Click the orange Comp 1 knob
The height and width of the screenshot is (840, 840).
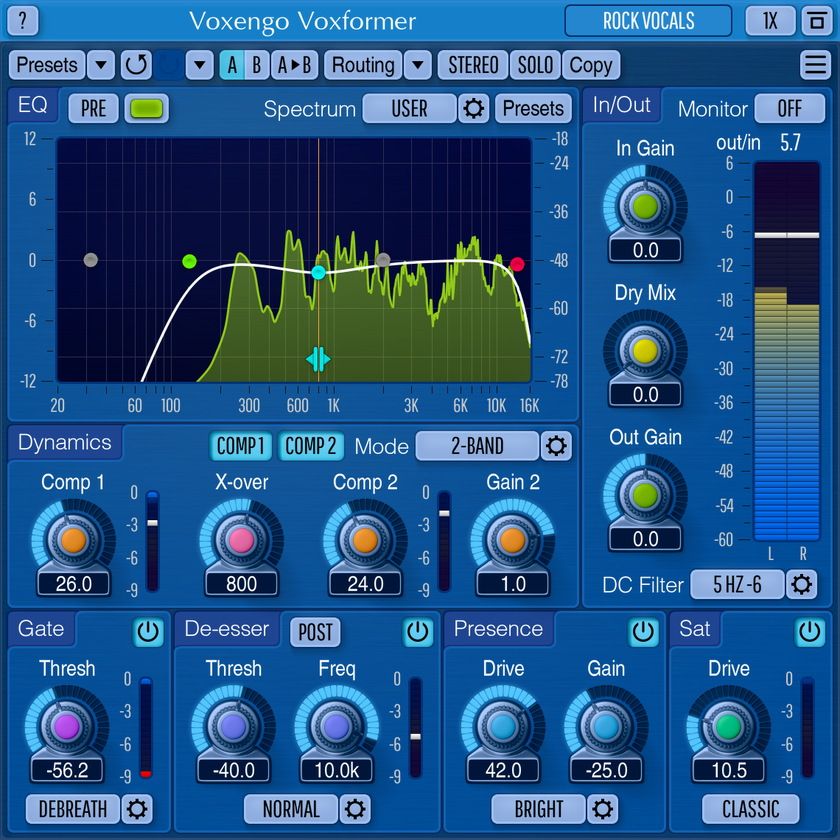(73, 541)
